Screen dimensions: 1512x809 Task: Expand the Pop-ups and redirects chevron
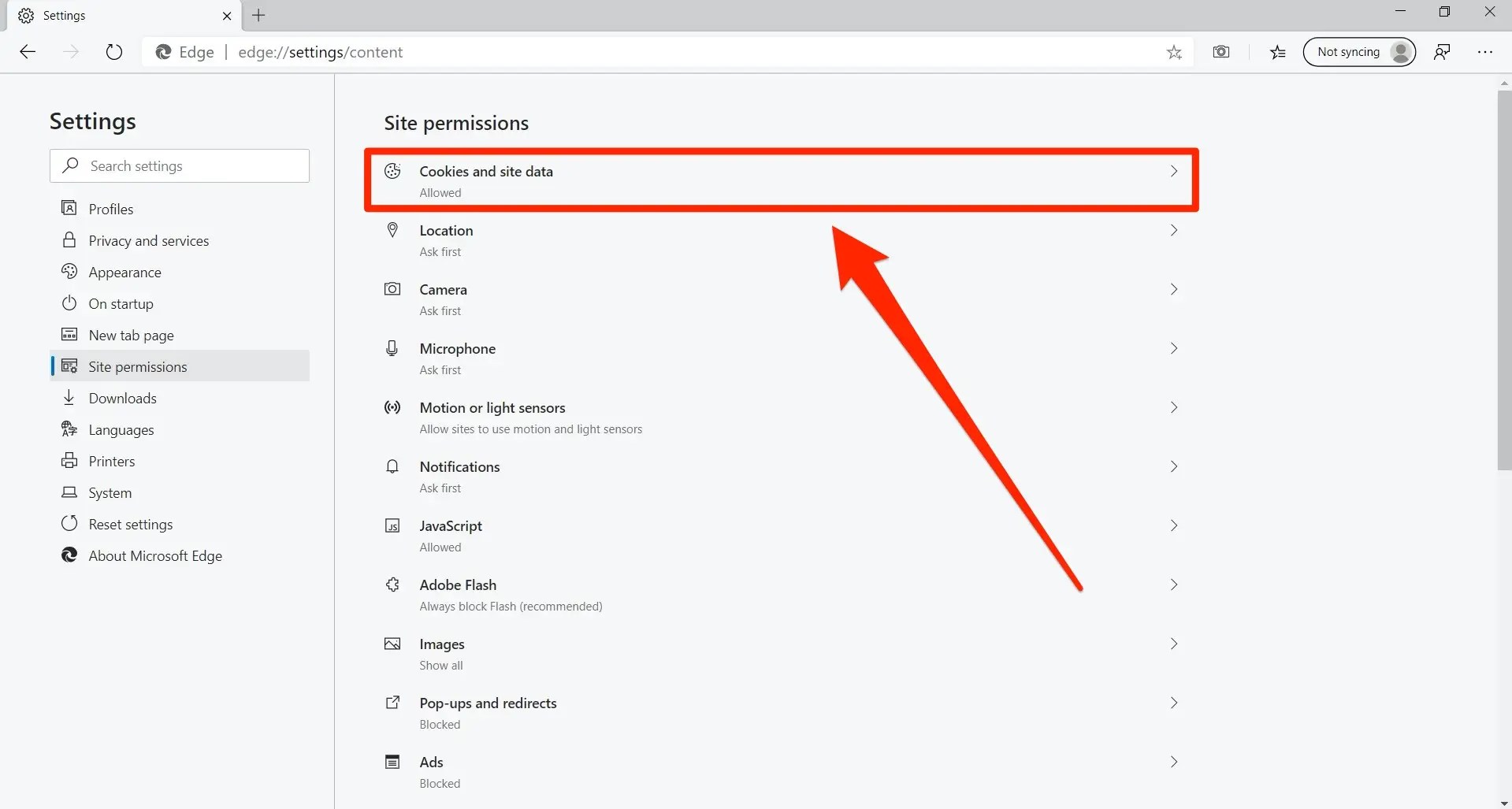tap(1173, 703)
